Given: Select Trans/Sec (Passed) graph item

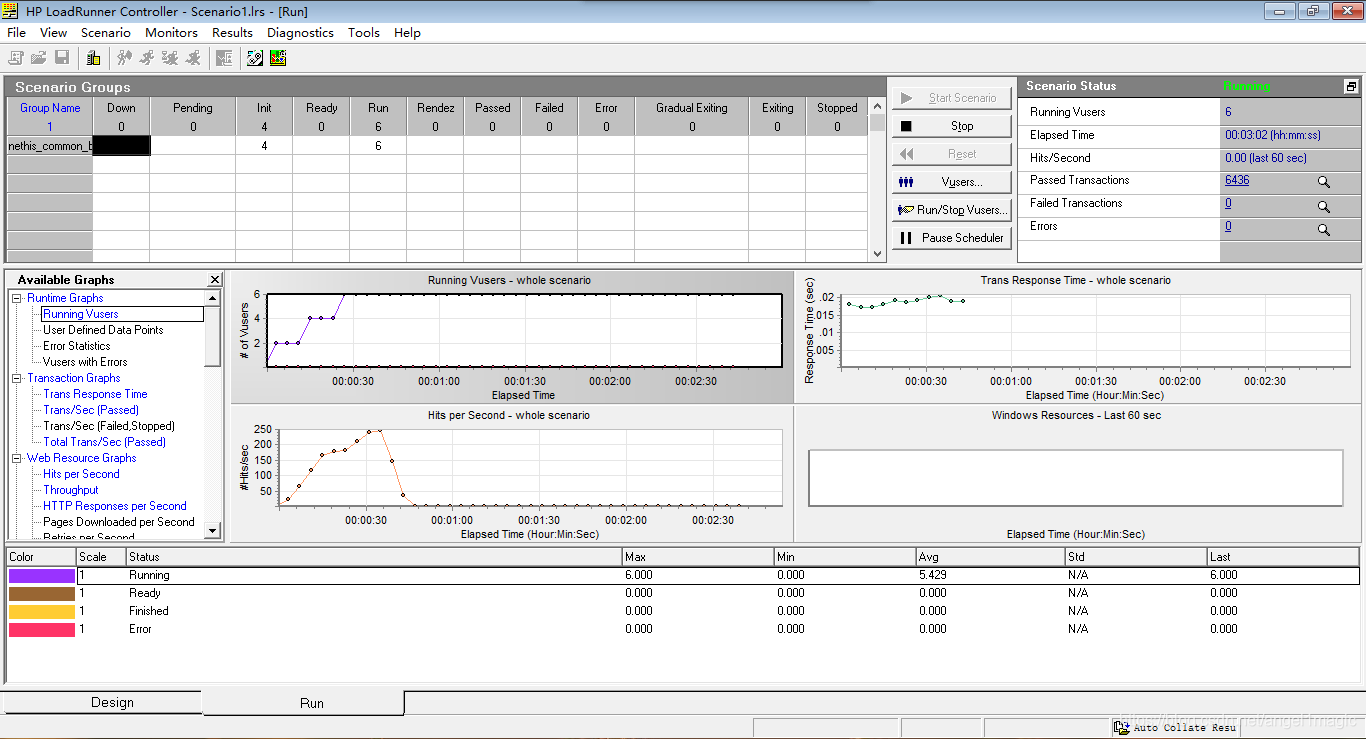Looking at the screenshot, I should pos(91,410).
